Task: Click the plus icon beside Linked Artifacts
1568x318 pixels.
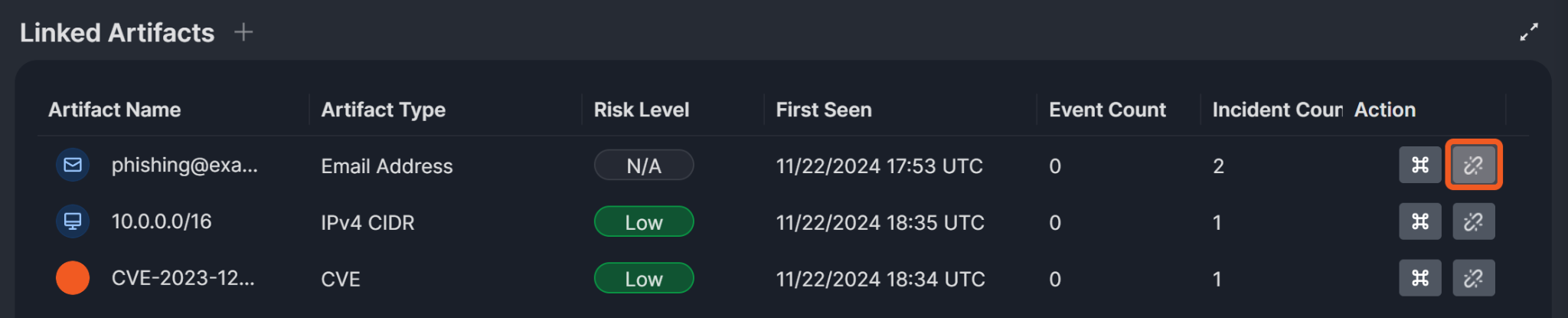Action: click(243, 32)
